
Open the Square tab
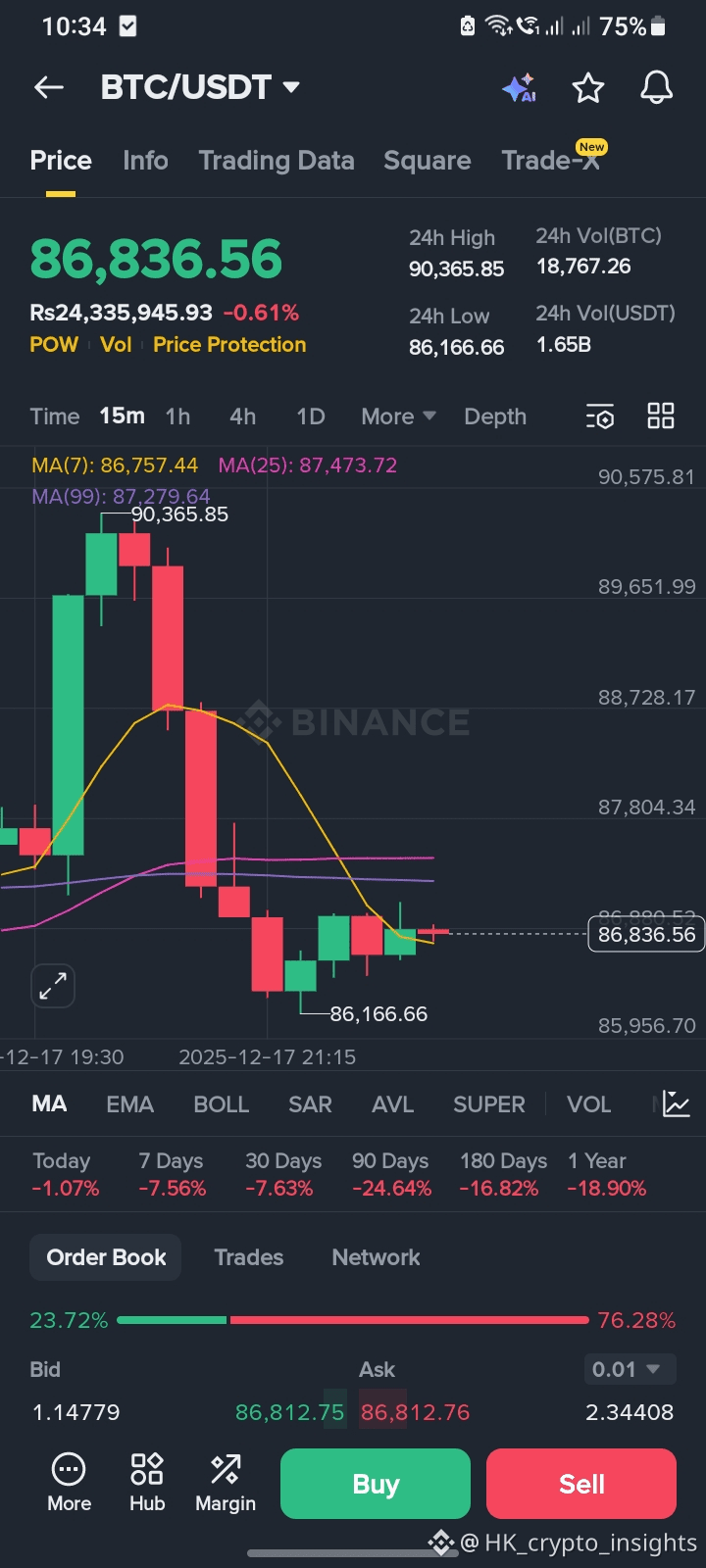coord(428,161)
